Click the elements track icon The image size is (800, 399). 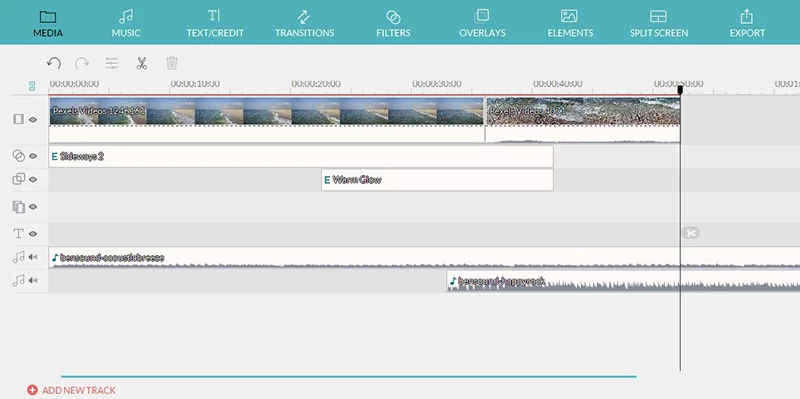point(18,207)
